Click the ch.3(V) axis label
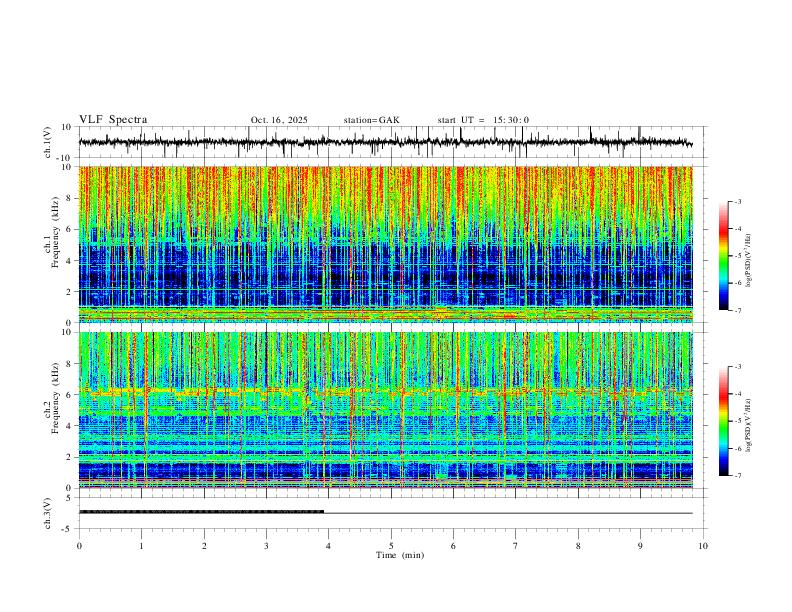This screenshot has height=612, width=792. point(48,513)
